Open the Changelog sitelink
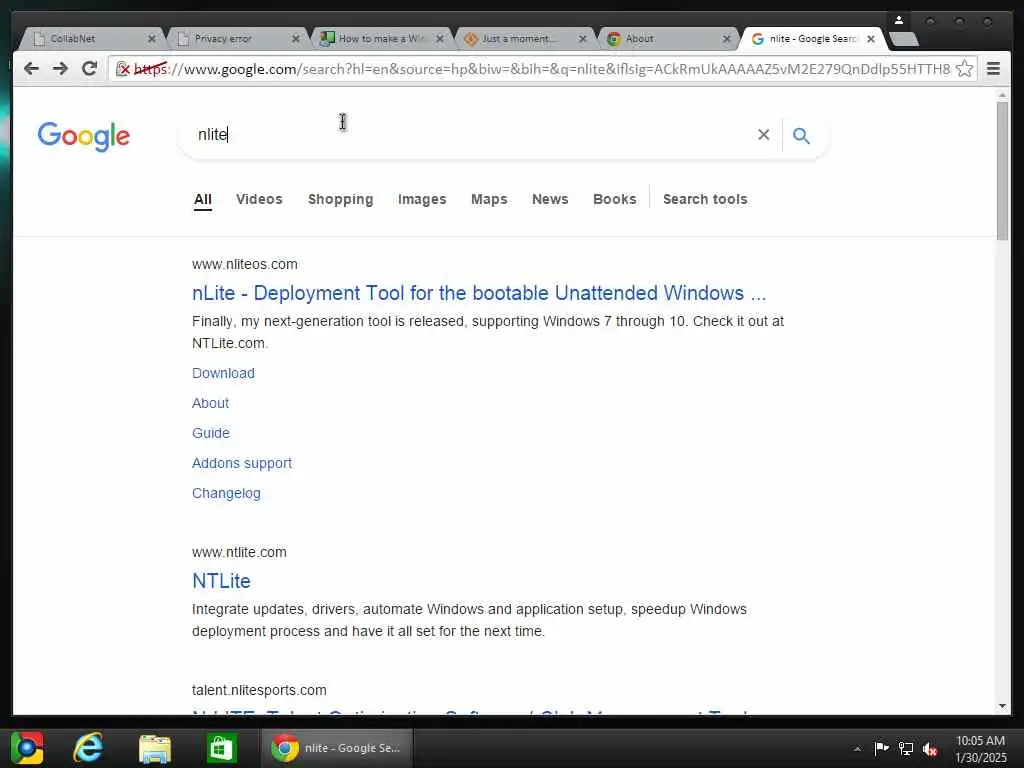This screenshot has width=1024, height=768. 226,493
